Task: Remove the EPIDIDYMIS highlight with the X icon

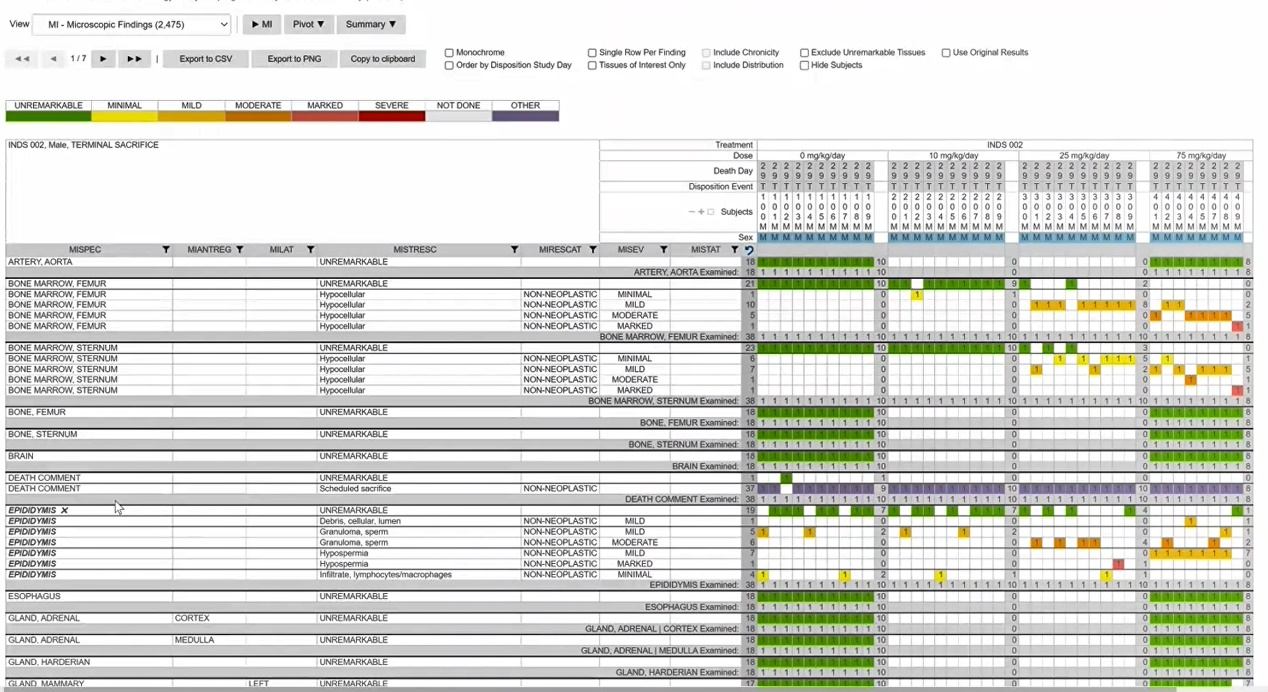Action: tap(65, 510)
